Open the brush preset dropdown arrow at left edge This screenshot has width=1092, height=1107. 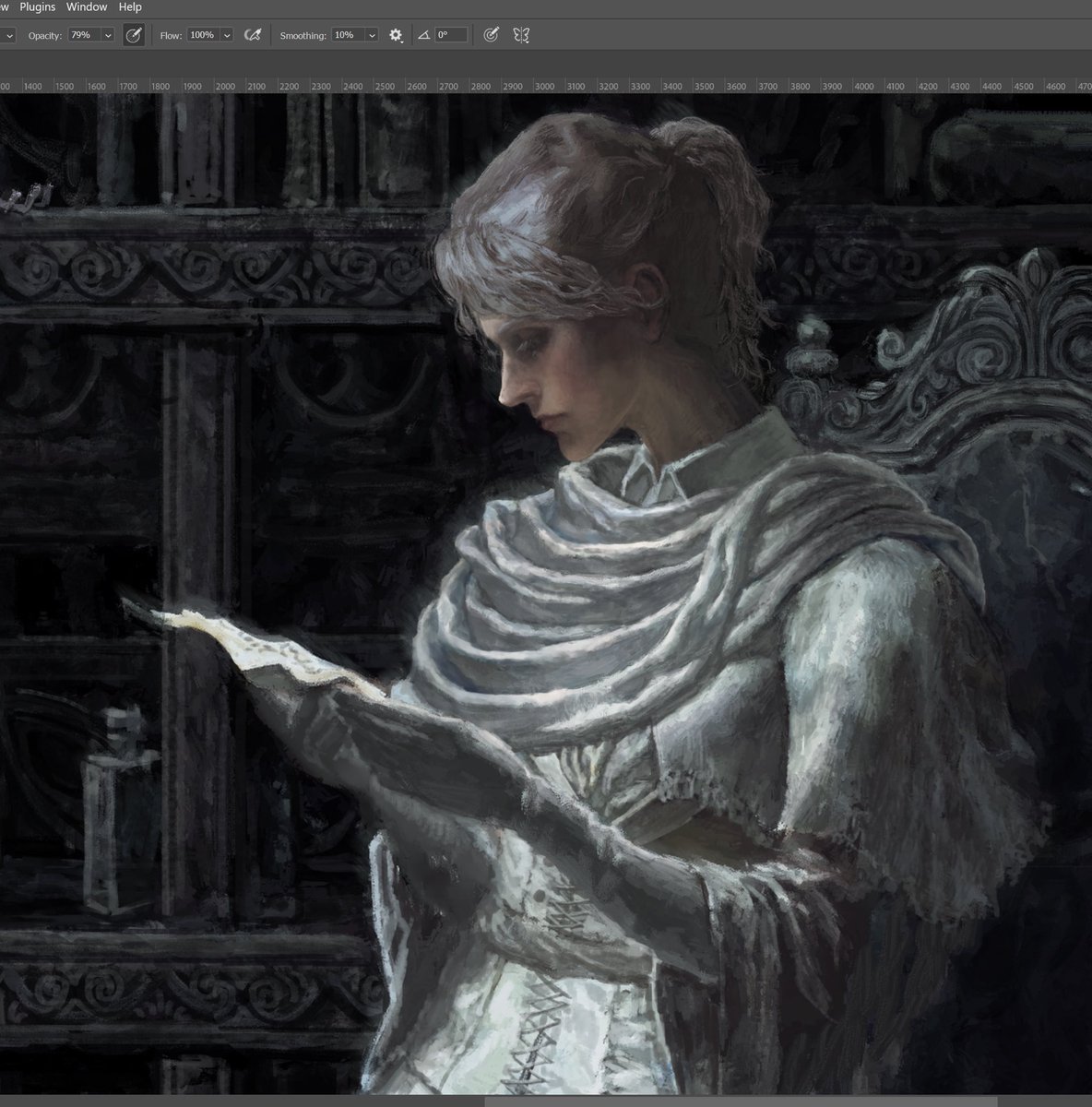(9, 35)
